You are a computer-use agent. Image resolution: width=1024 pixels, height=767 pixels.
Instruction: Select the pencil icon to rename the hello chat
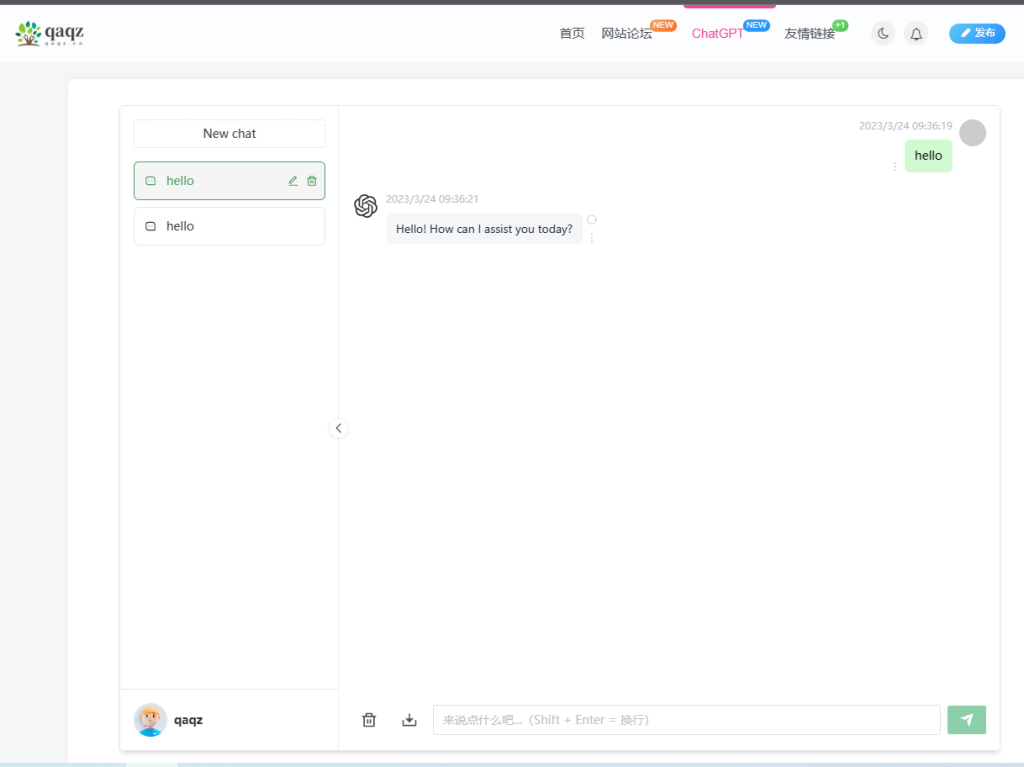tap(292, 180)
